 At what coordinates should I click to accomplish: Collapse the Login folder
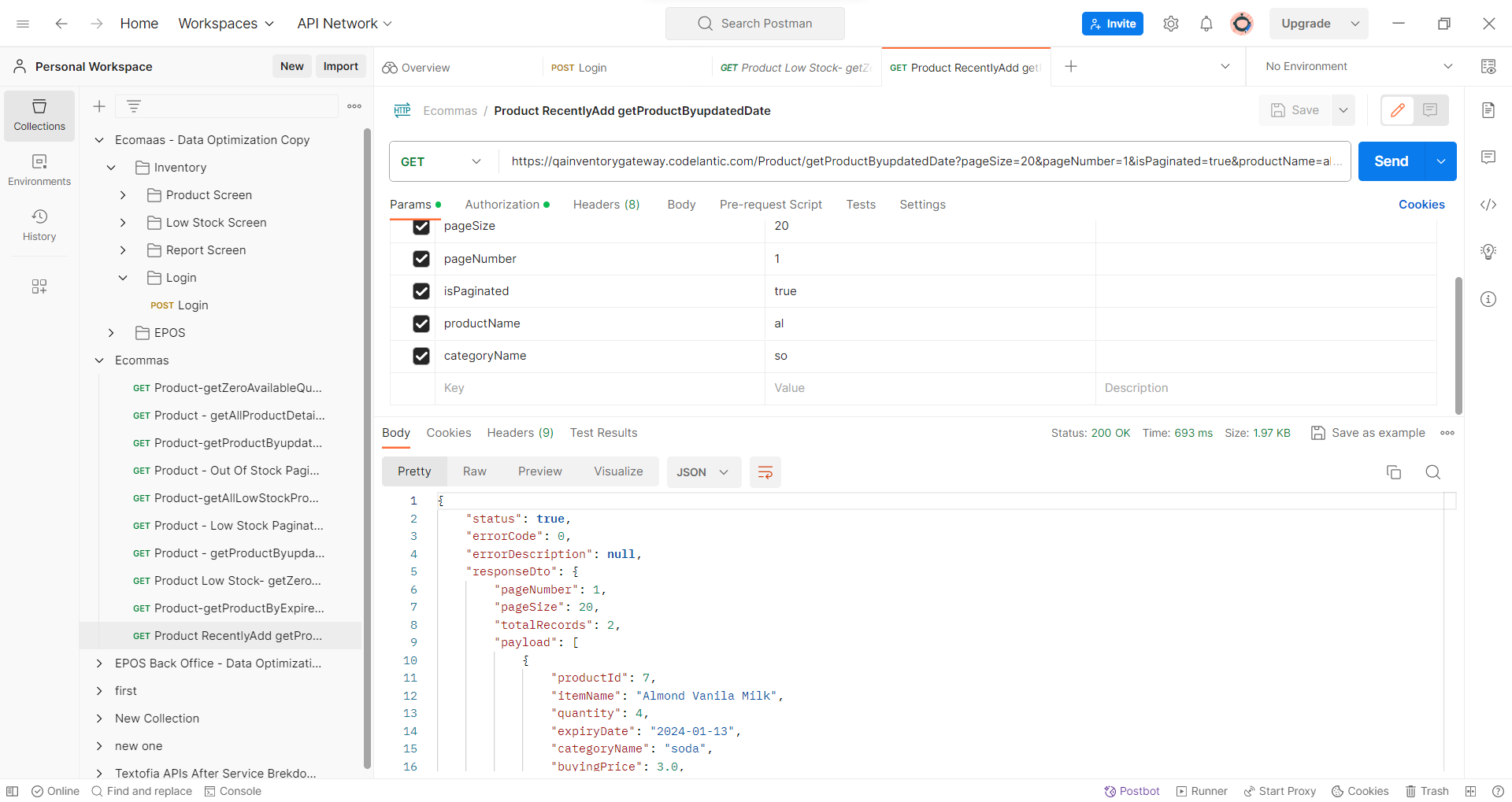pos(123,278)
